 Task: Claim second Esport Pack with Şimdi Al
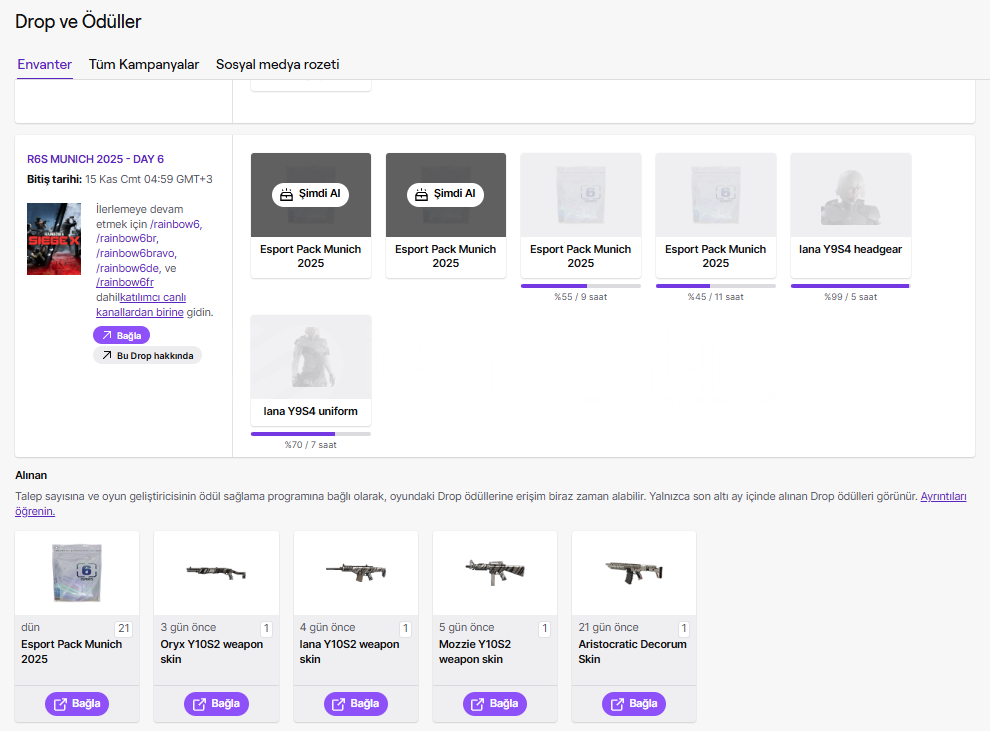coord(445,194)
